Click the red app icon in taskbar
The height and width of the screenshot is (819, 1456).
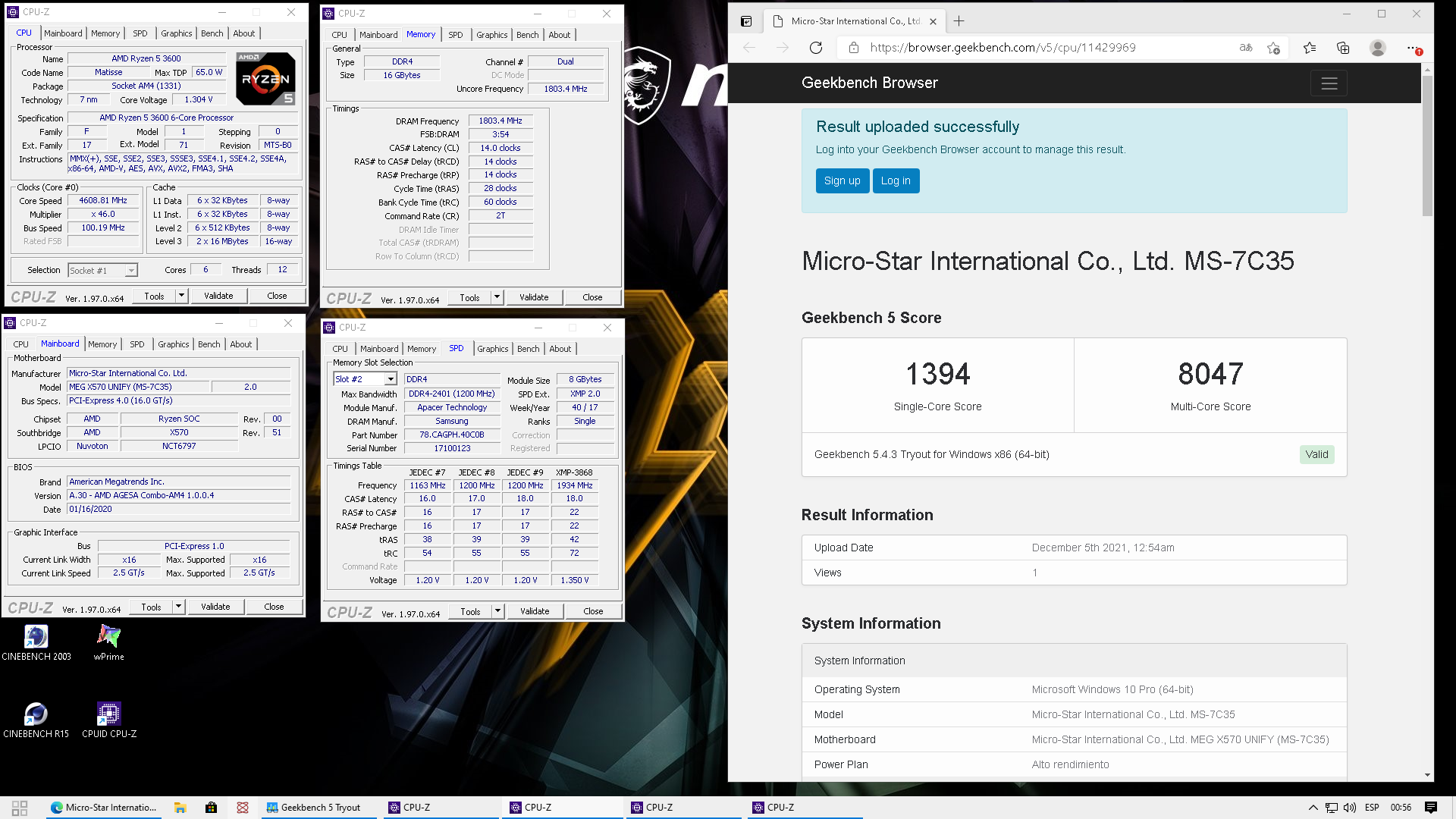point(243,808)
